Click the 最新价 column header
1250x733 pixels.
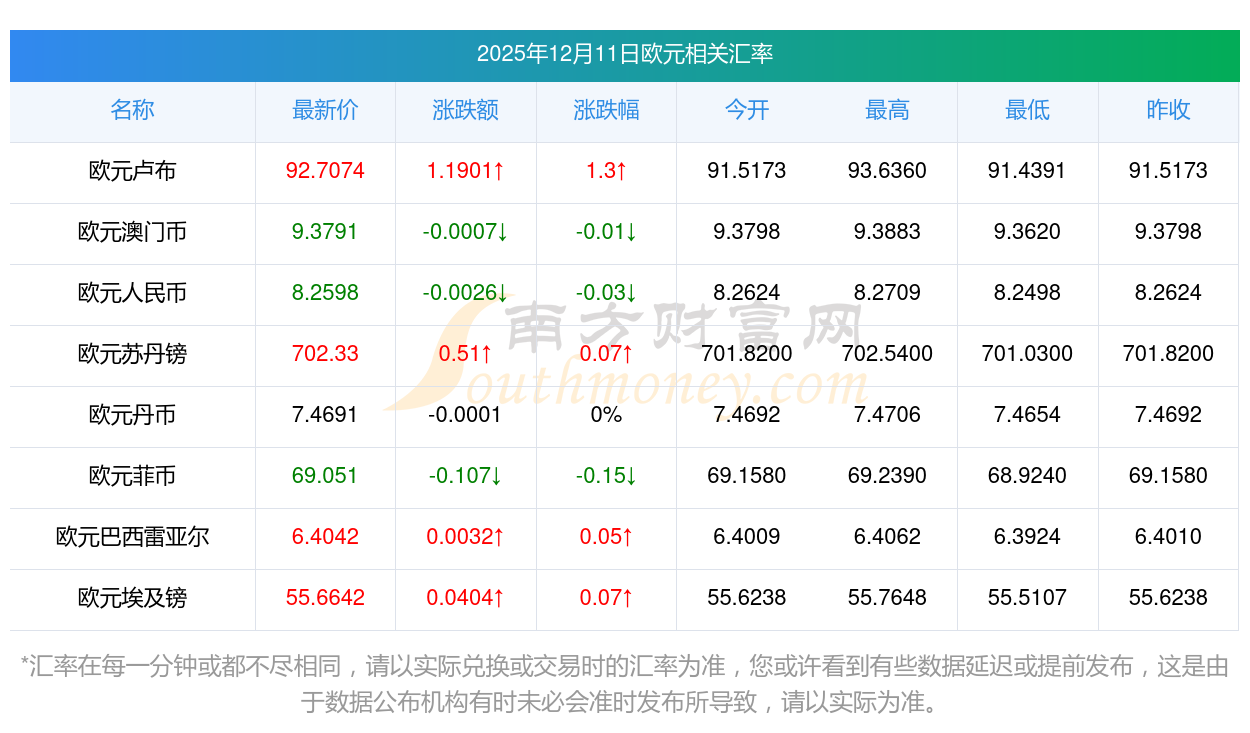[x=325, y=110]
